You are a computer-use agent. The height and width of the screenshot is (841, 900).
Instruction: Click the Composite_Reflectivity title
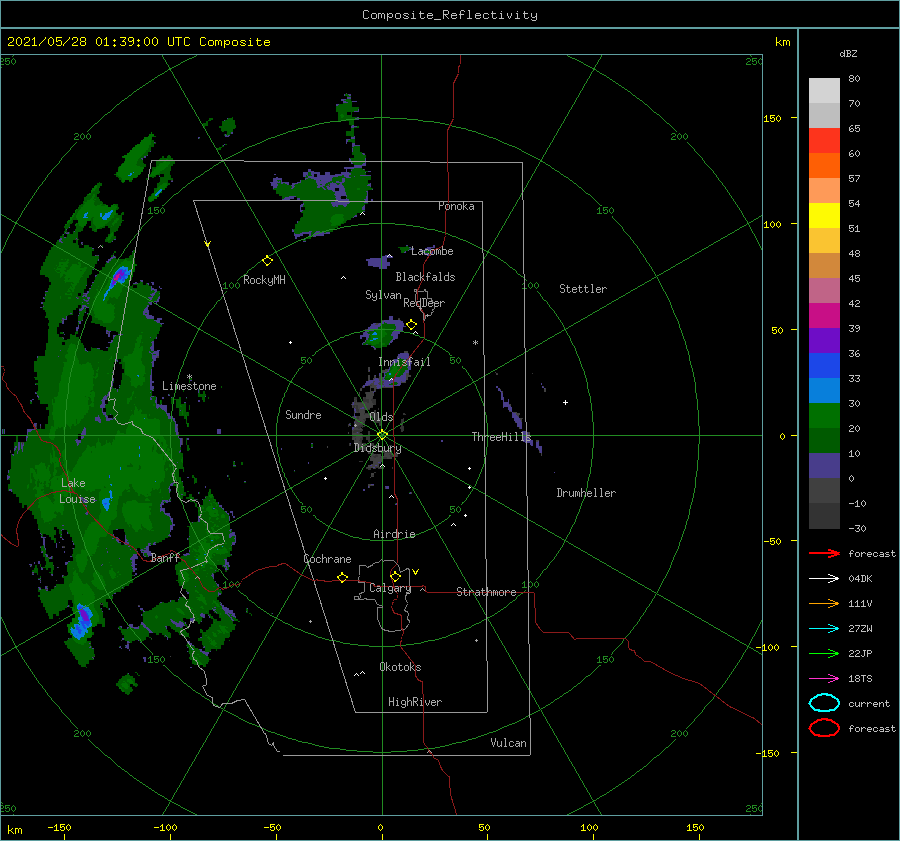[449, 15]
